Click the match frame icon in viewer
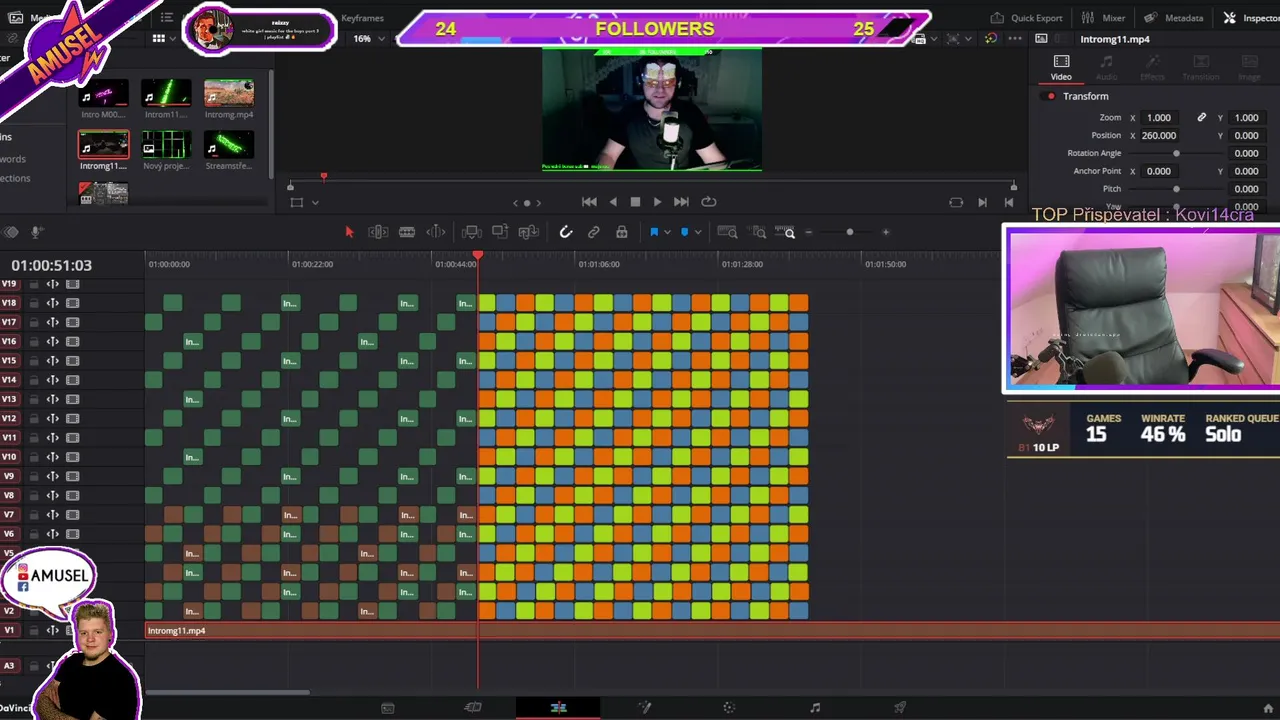Image resolution: width=1280 pixels, height=720 pixels. point(956,202)
